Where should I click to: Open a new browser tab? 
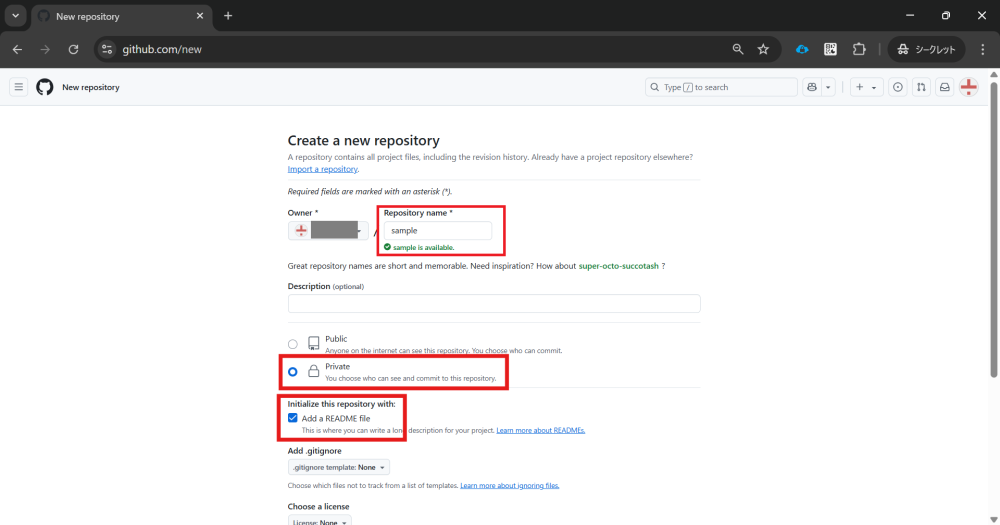pos(228,16)
